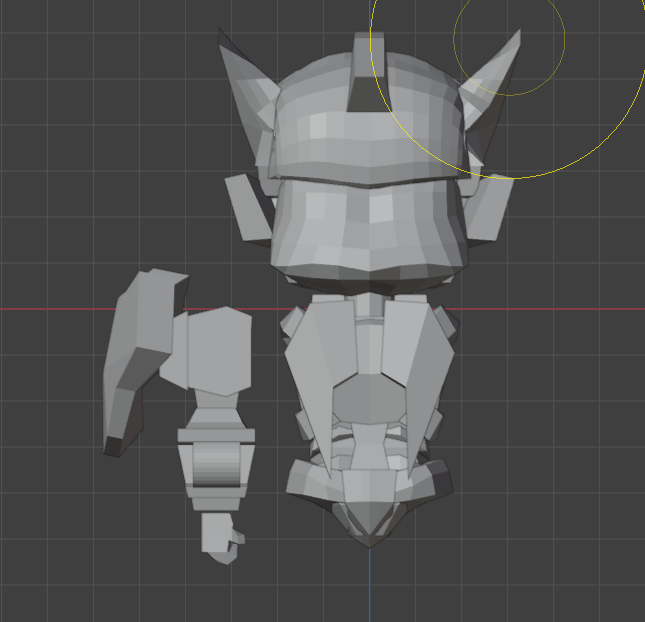Image resolution: width=645 pixels, height=622 pixels.
Task: Click the pointed pelvis tip at bottom
Action: 369,532
